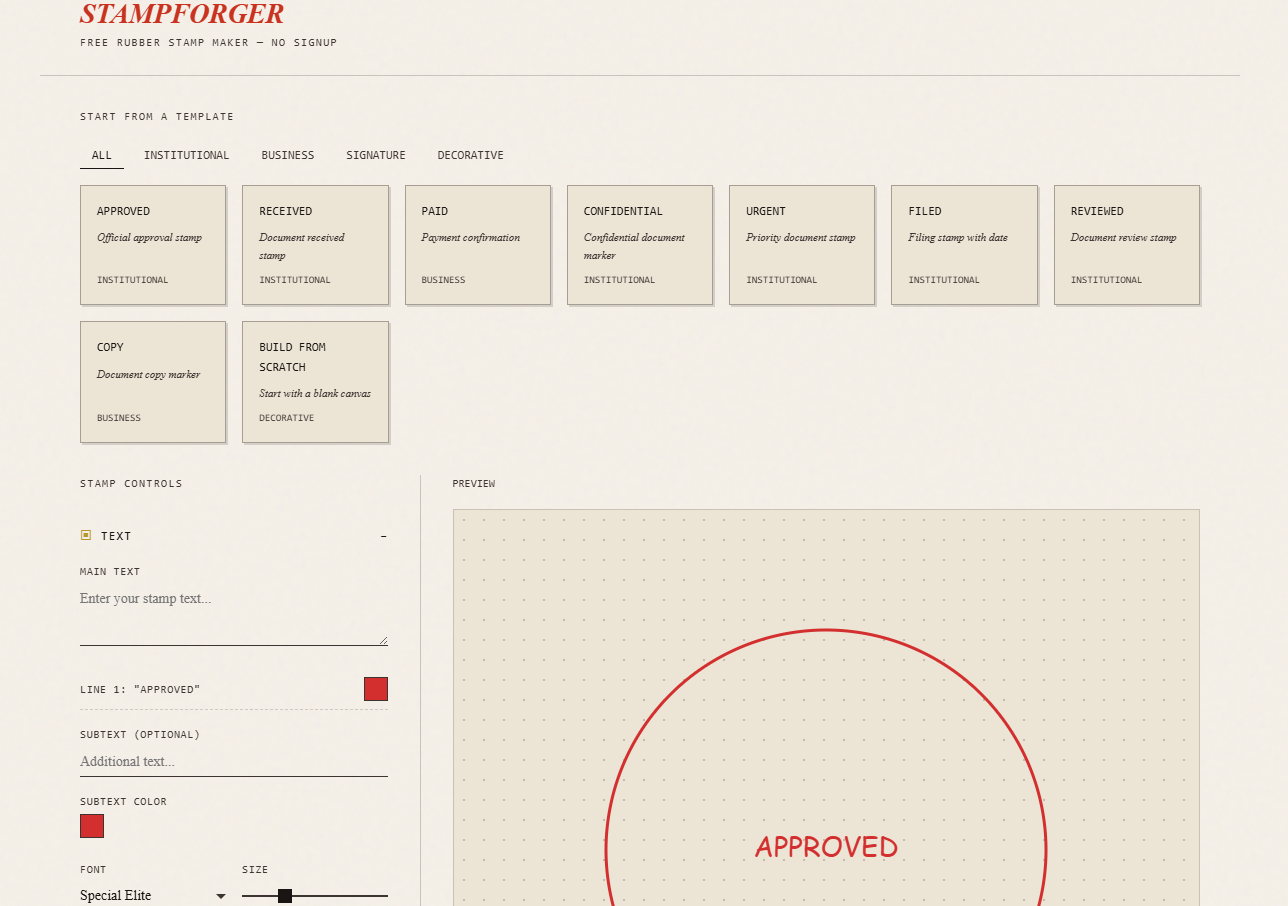Choose the COPY template card
Image resolution: width=1288 pixels, height=906 pixels.
153,382
